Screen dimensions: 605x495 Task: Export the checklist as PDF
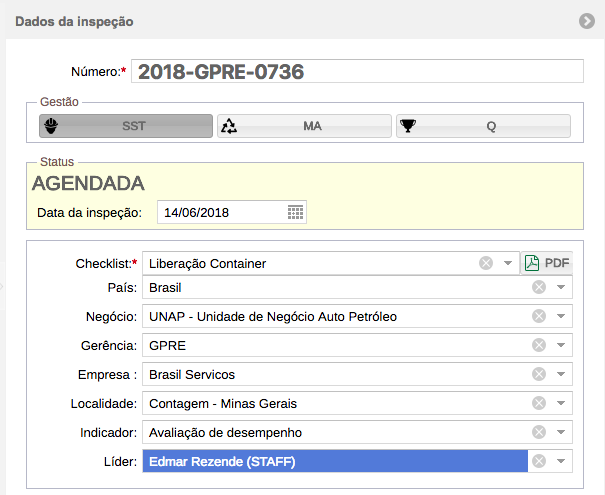[x=547, y=263]
